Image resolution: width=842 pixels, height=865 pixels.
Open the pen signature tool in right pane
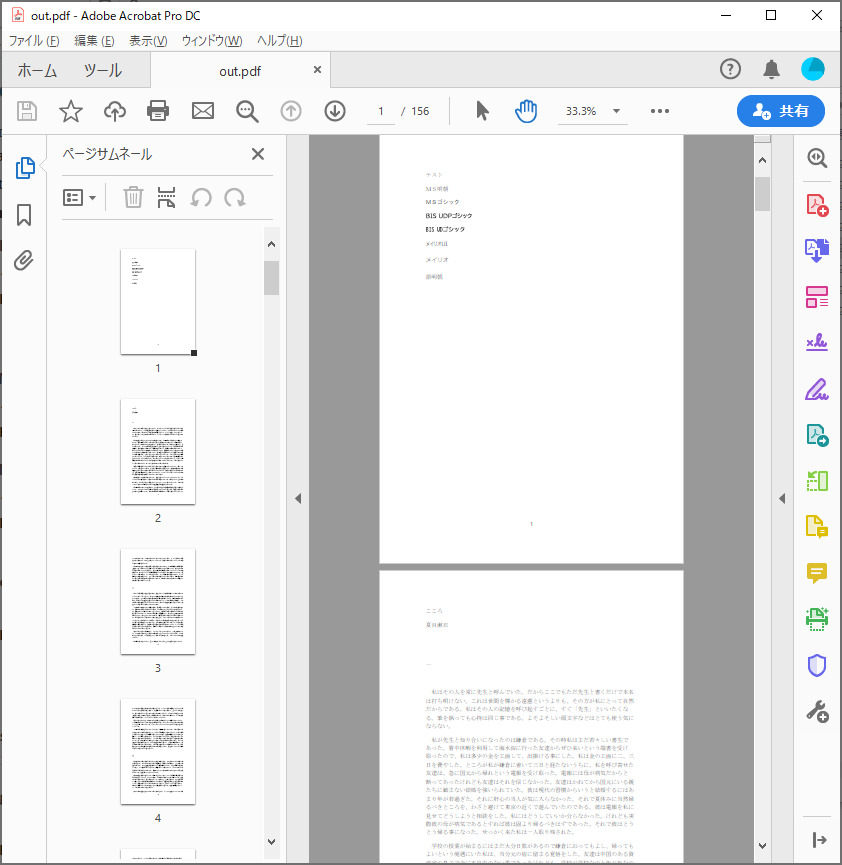817,389
